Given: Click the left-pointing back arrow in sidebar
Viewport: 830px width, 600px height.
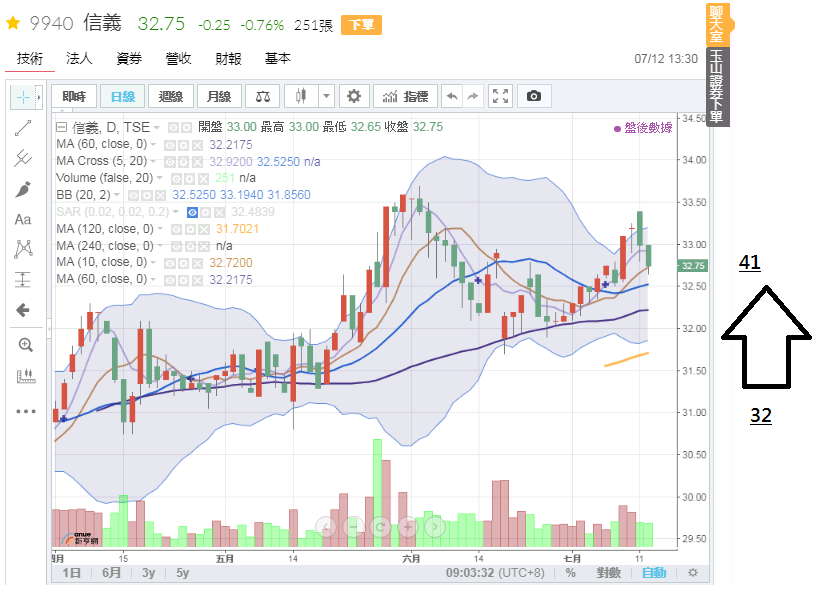Looking at the screenshot, I should coord(23,310).
